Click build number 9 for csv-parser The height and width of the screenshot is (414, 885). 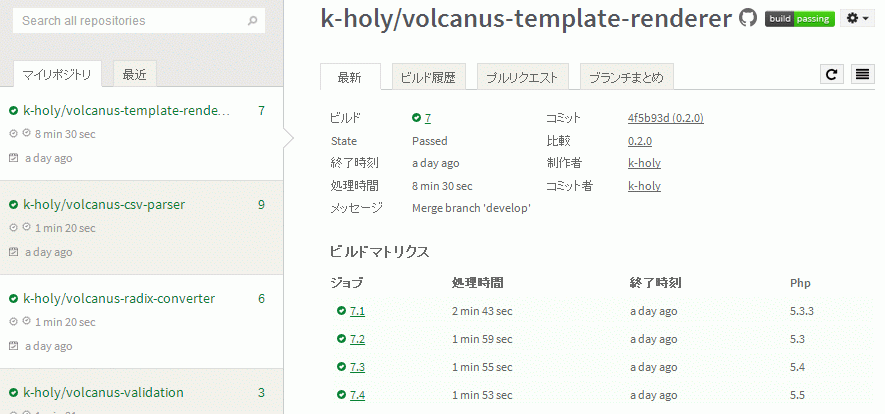261,204
